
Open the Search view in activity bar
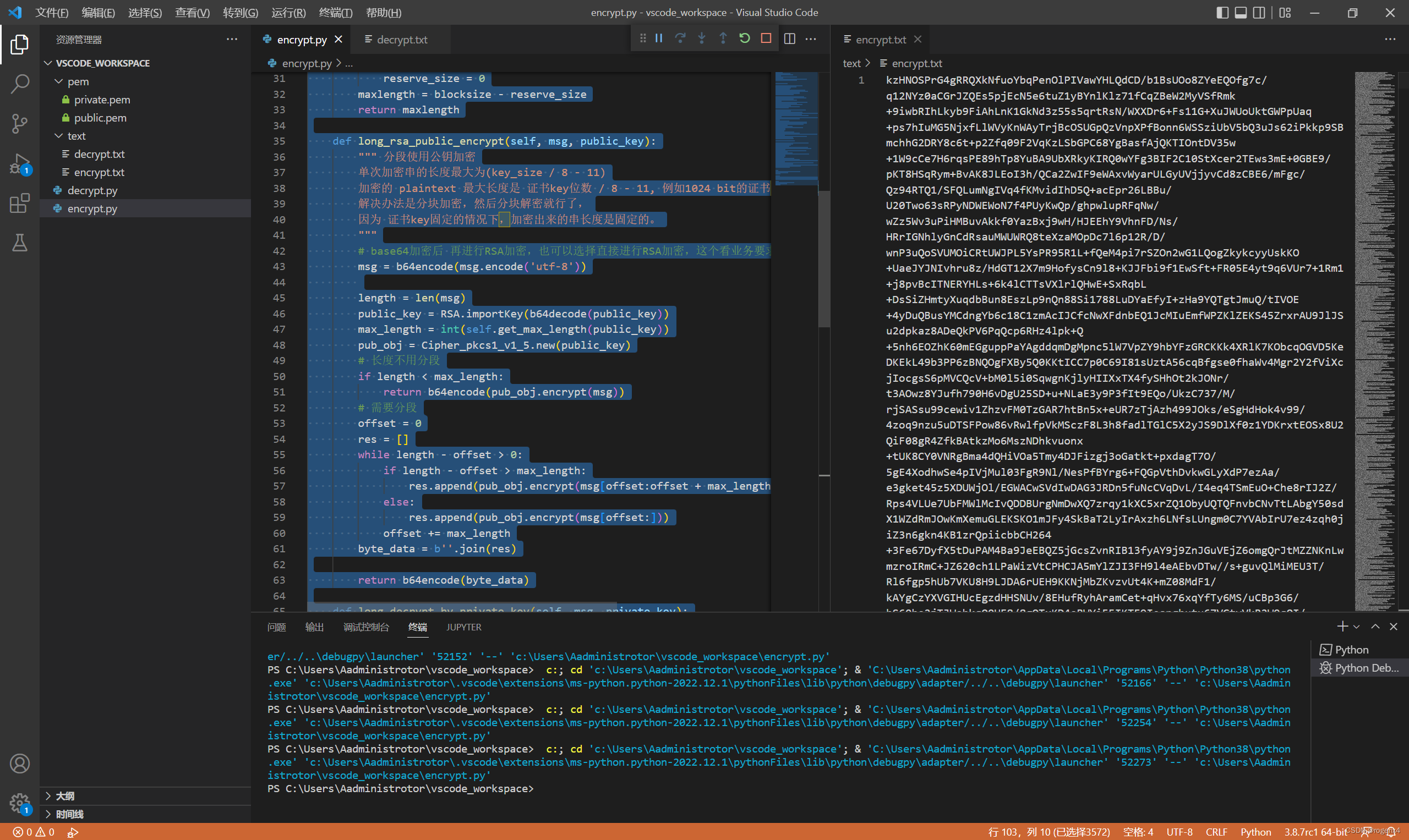[x=20, y=84]
